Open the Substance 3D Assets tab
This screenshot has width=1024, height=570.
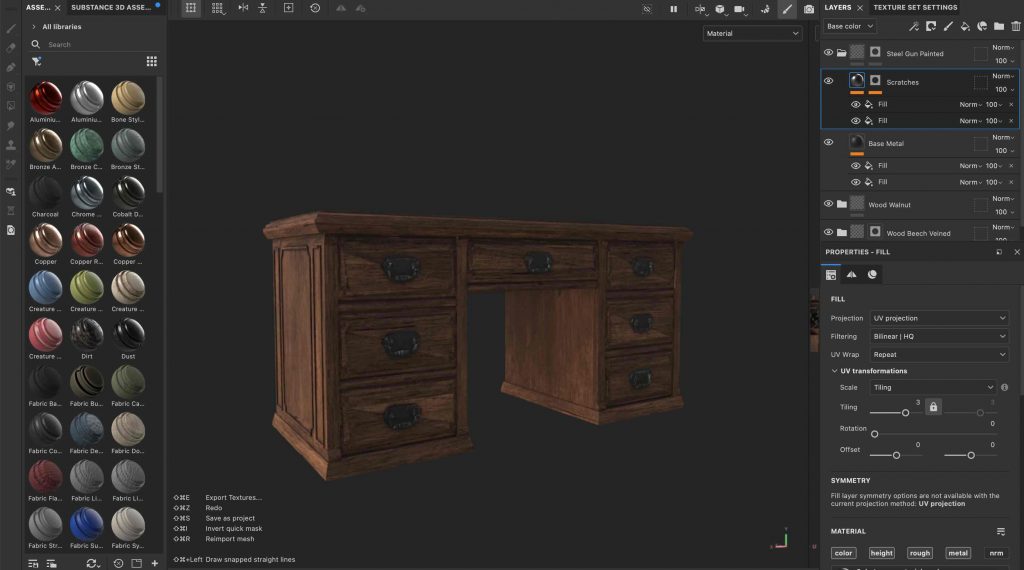pos(111,8)
